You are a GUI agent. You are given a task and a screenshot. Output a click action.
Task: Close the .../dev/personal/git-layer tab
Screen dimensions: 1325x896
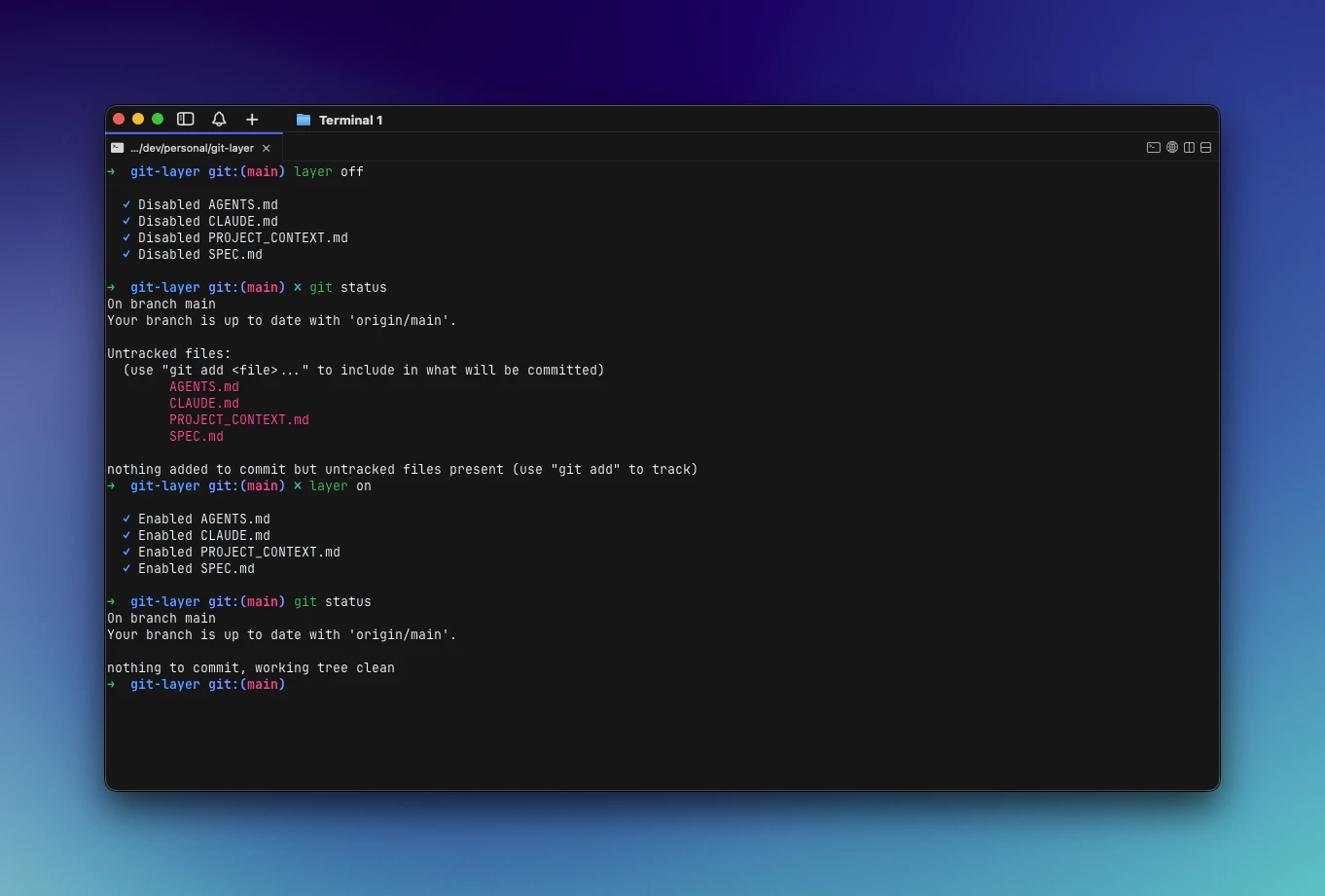coord(267,148)
